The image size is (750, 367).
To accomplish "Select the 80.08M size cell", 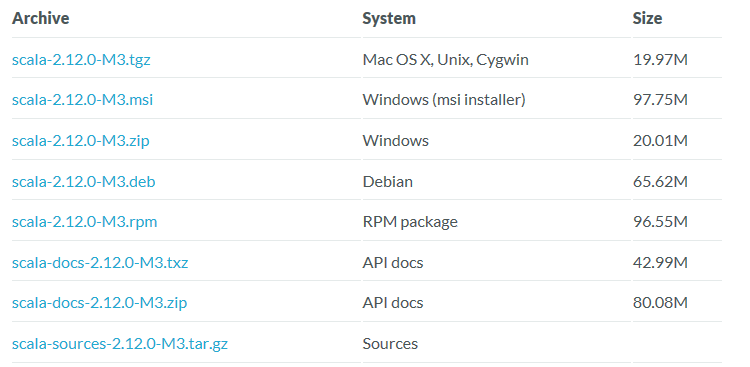I will tap(660, 303).
